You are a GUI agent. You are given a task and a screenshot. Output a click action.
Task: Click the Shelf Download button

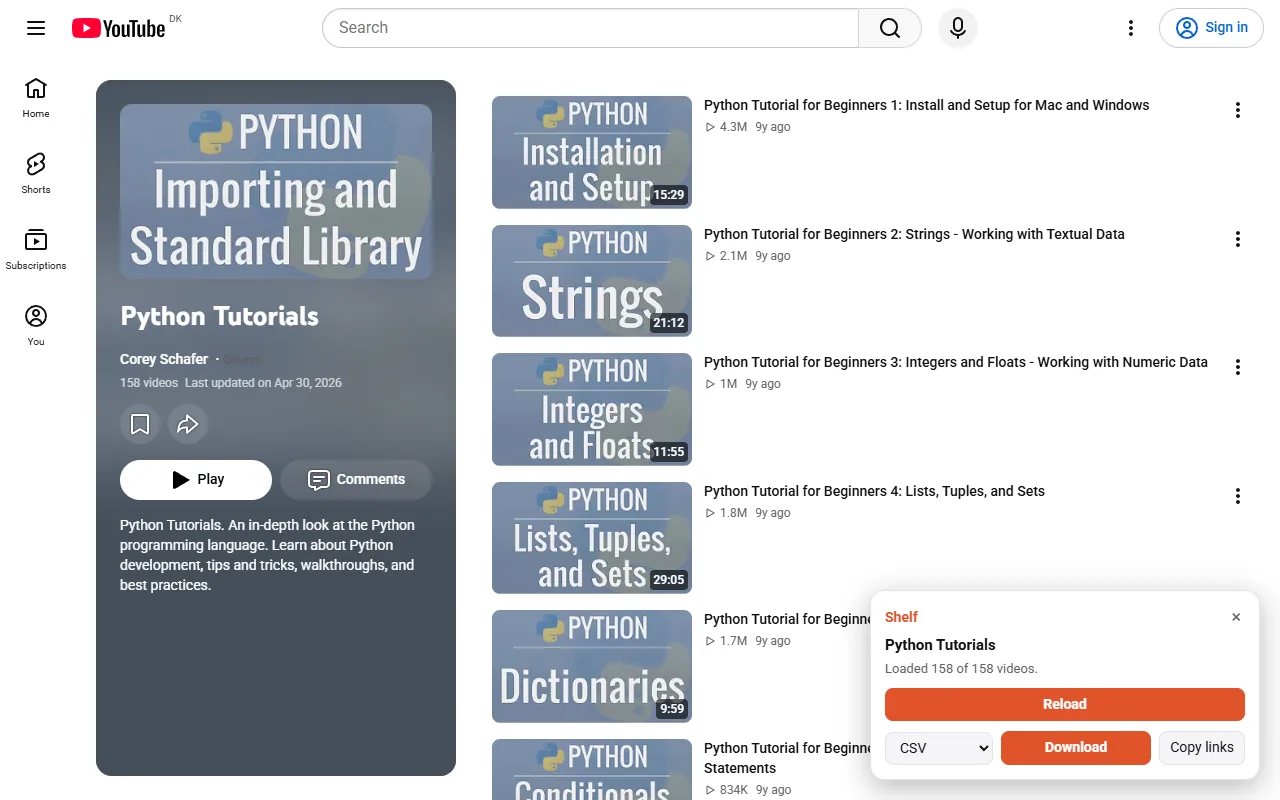coord(1076,748)
